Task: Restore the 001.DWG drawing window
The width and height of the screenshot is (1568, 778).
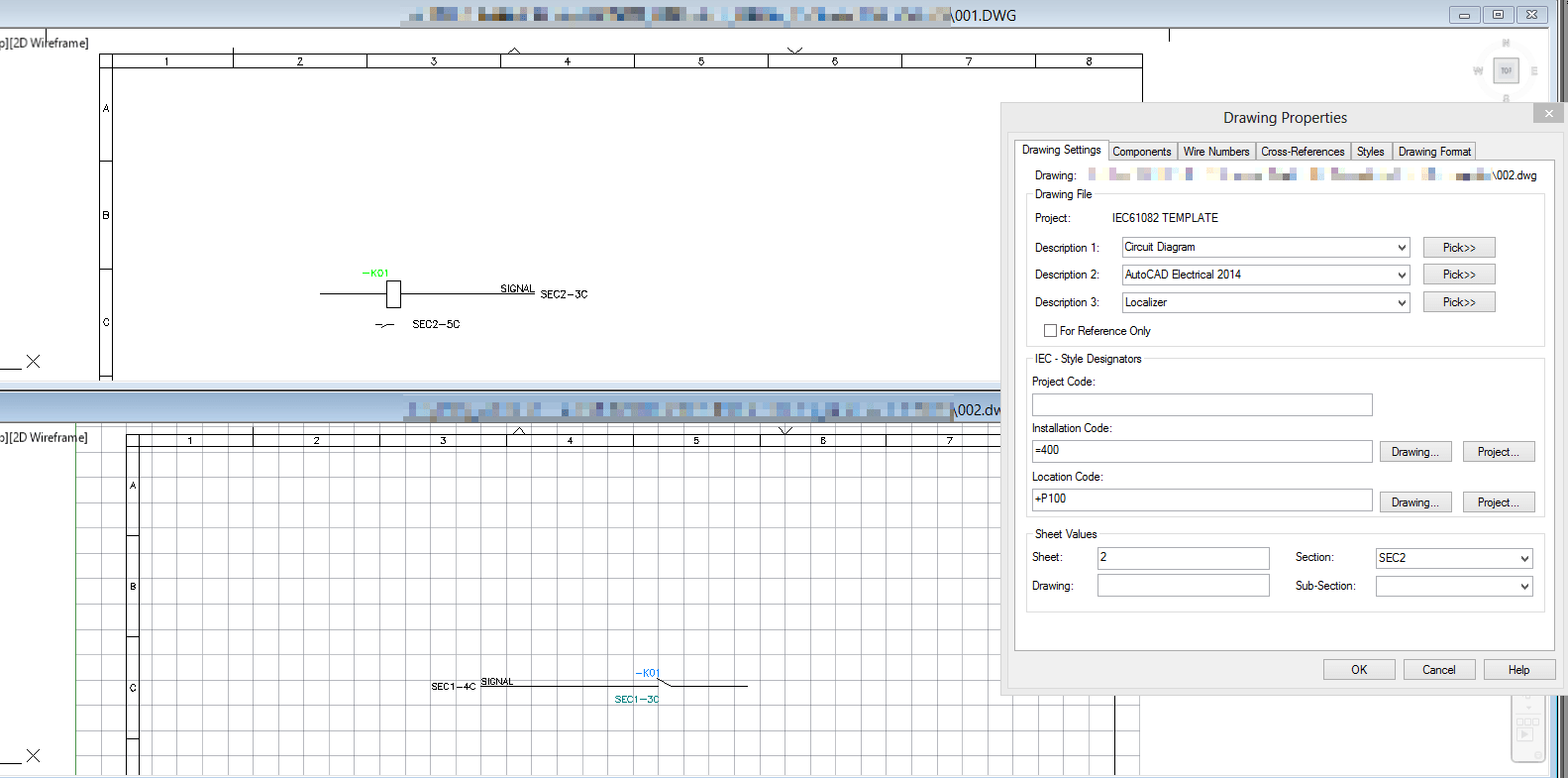Action: 1498,15
